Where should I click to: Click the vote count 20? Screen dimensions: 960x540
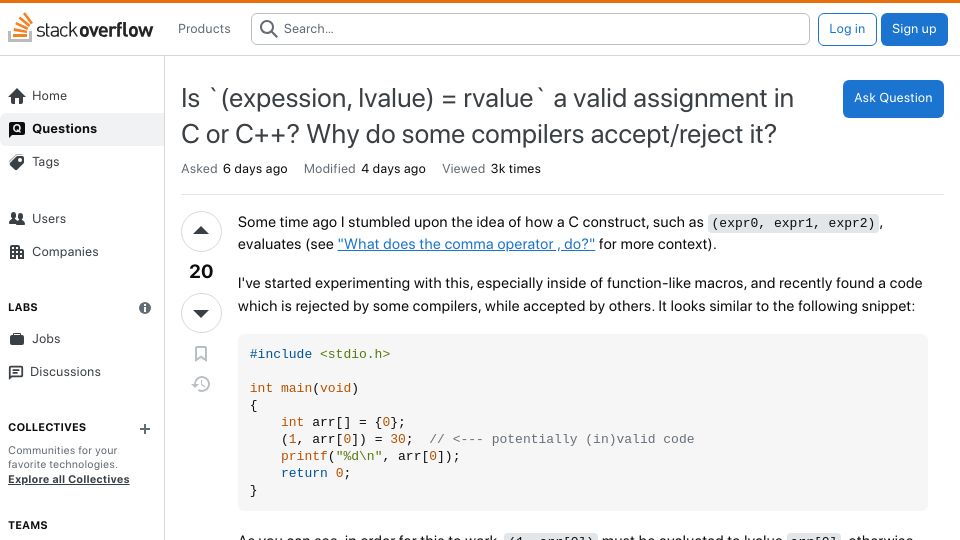(201, 271)
